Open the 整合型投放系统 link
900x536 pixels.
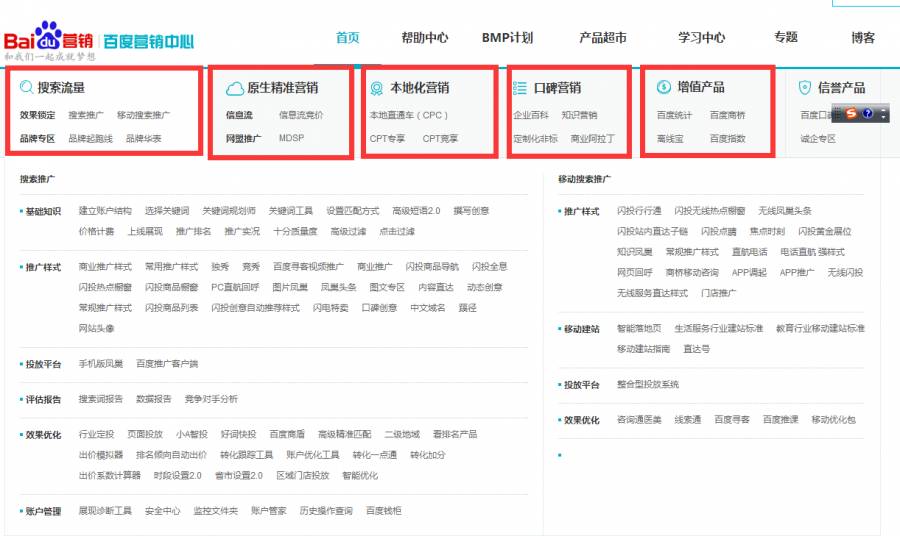[647, 384]
